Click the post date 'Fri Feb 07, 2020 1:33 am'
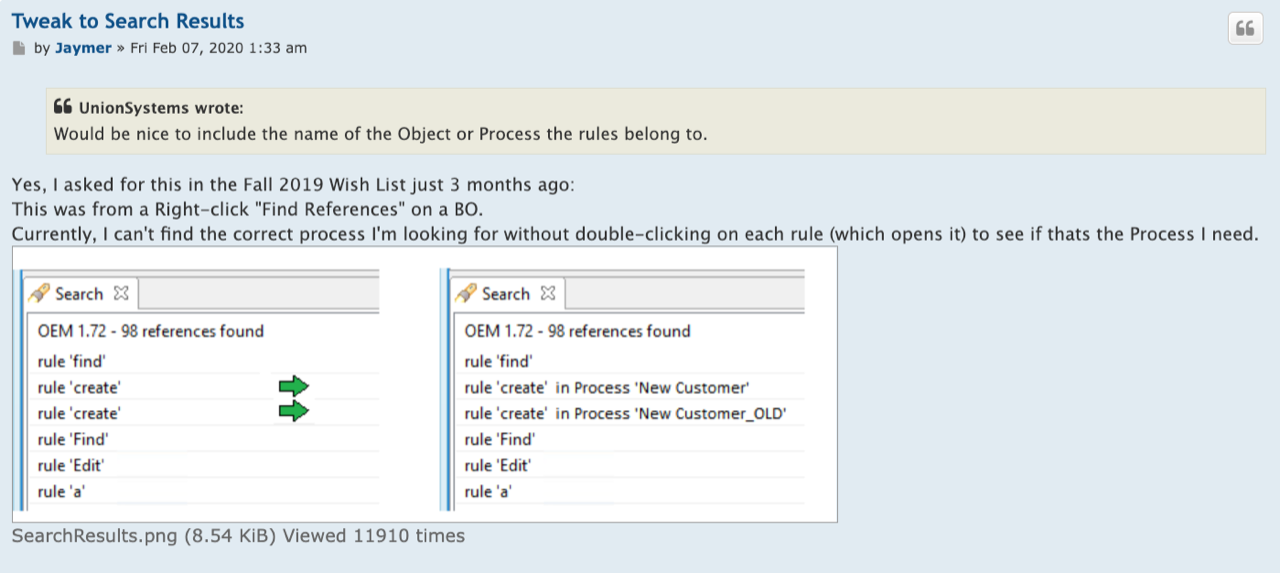This screenshot has height=573, width=1280. tap(218, 48)
